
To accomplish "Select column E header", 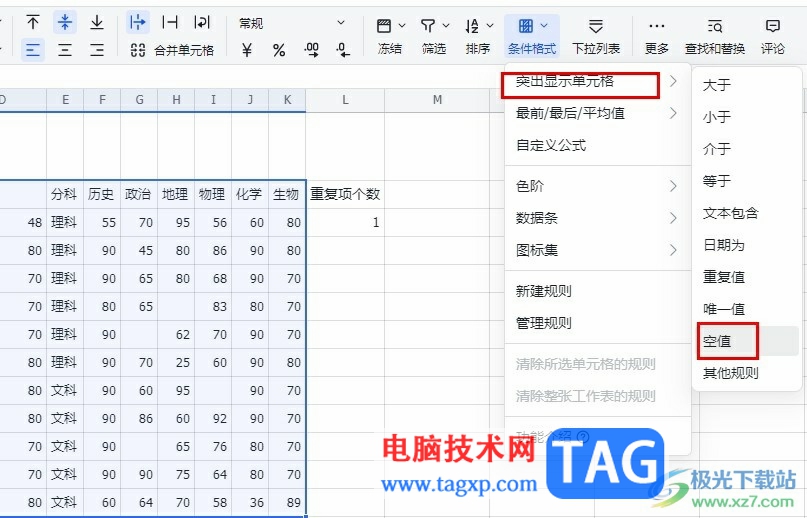I will tap(65, 100).
